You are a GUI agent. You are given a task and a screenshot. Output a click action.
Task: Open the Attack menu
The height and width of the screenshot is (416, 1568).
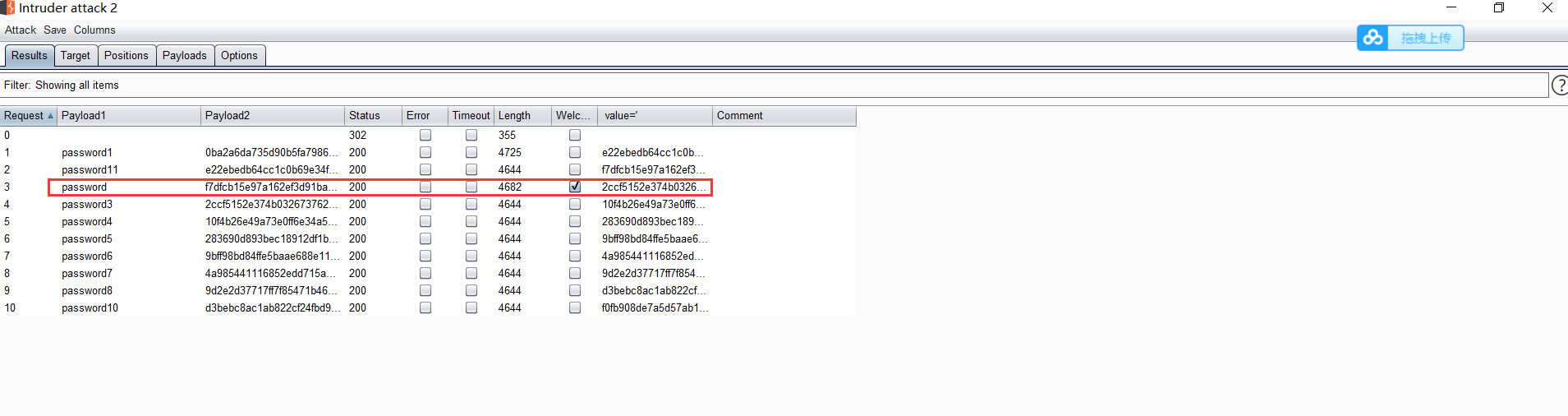point(21,30)
